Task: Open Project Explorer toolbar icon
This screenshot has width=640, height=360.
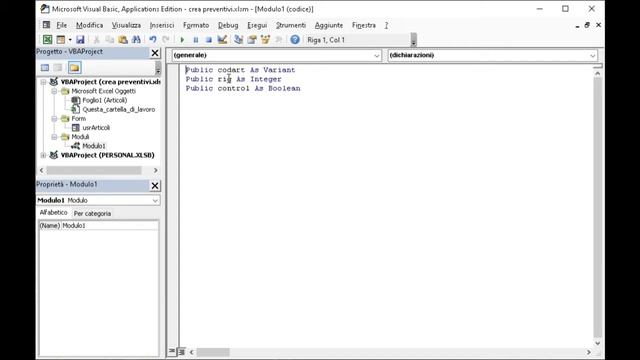Action: (239, 40)
